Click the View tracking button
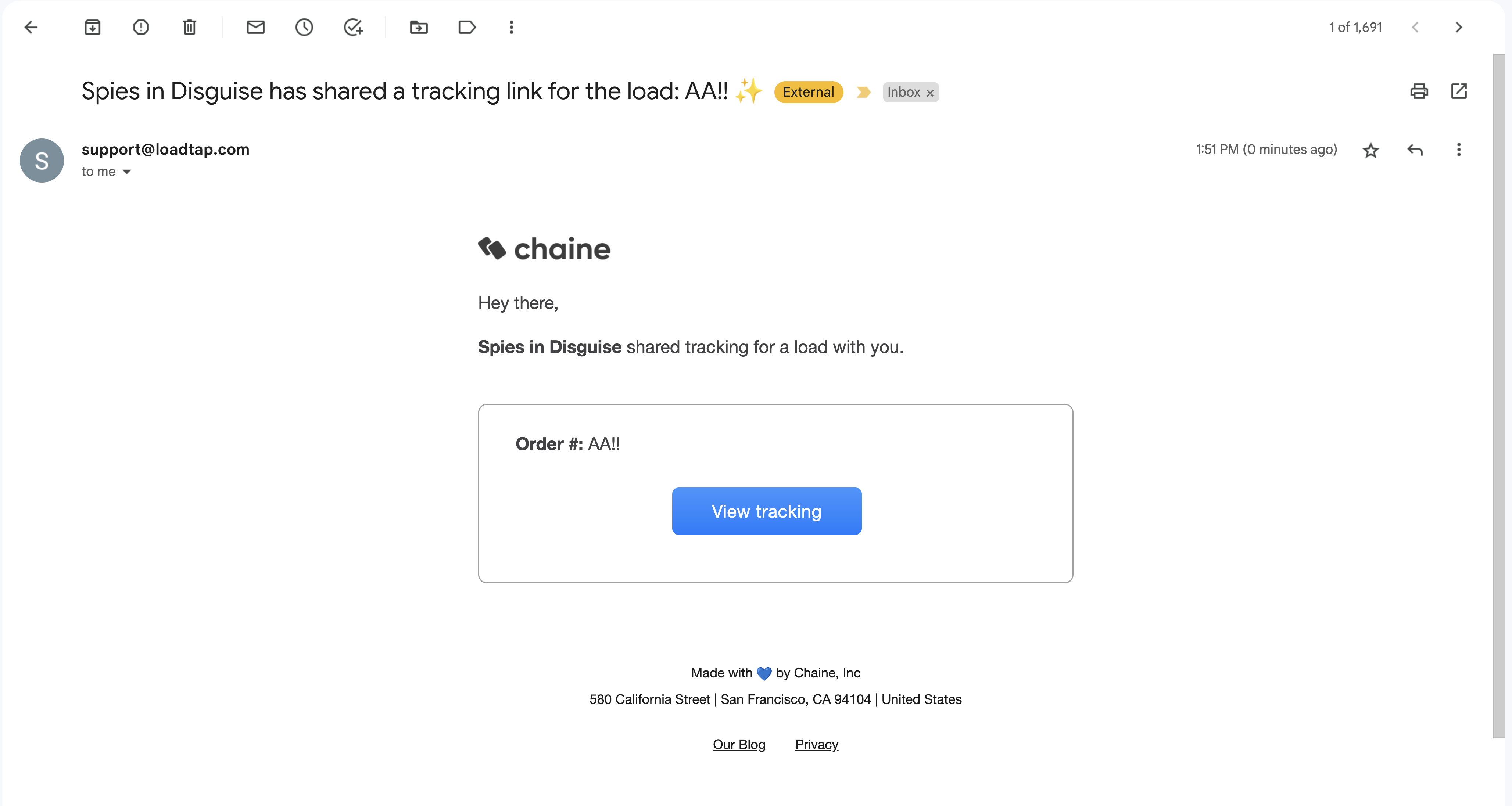 point(767,511)
